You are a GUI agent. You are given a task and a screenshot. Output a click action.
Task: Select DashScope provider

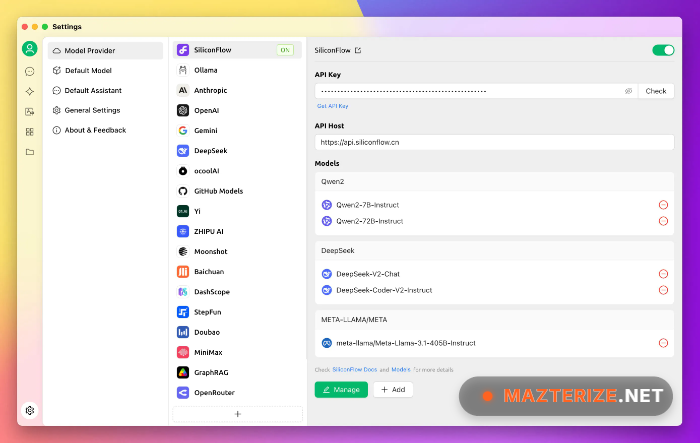coord(237,292)
